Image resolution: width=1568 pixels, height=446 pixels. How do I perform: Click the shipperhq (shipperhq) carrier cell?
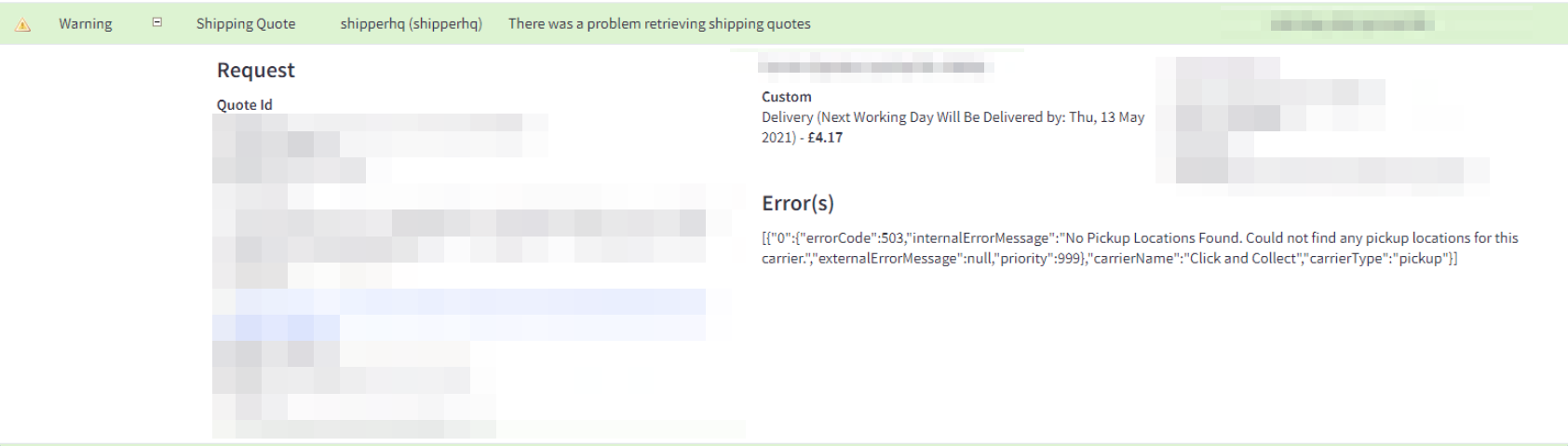point(411,24)
